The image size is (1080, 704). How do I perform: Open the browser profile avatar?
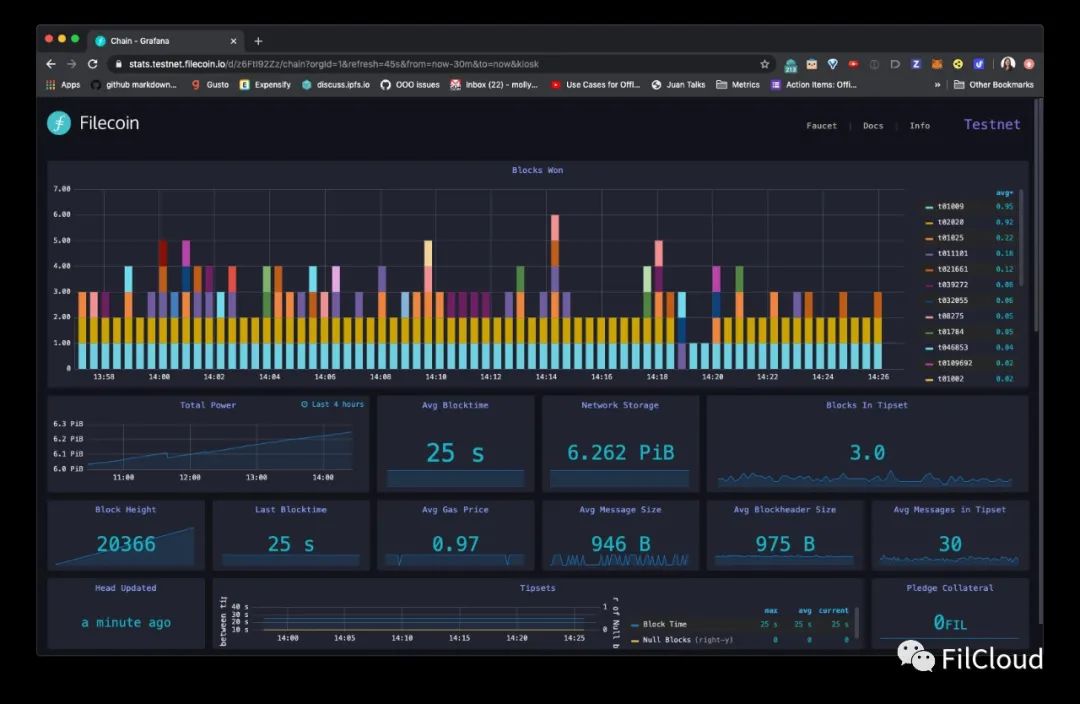pyautogui.click(x=1008, y=64)
